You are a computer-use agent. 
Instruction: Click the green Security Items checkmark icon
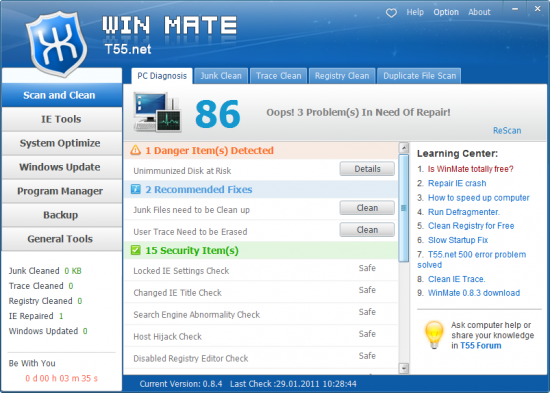point(135,250)
